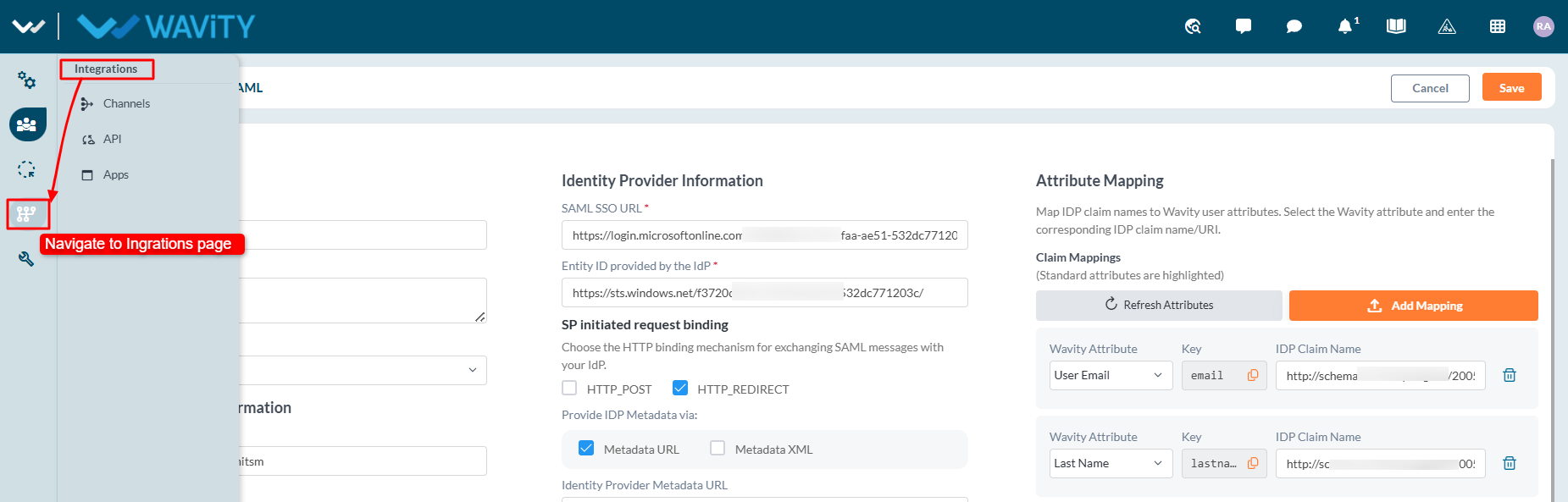
Task: Copy the email key value
Action: 1253,375
